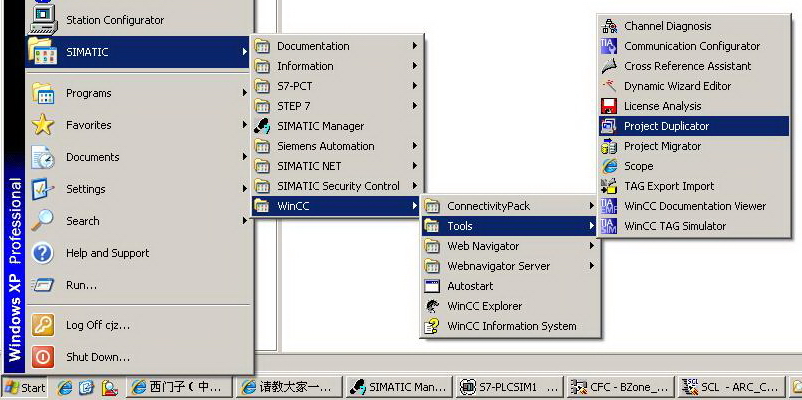Screen dimensions: 802x400
Task: Choose Shut Down from Start menu
Action: point(98,357)
